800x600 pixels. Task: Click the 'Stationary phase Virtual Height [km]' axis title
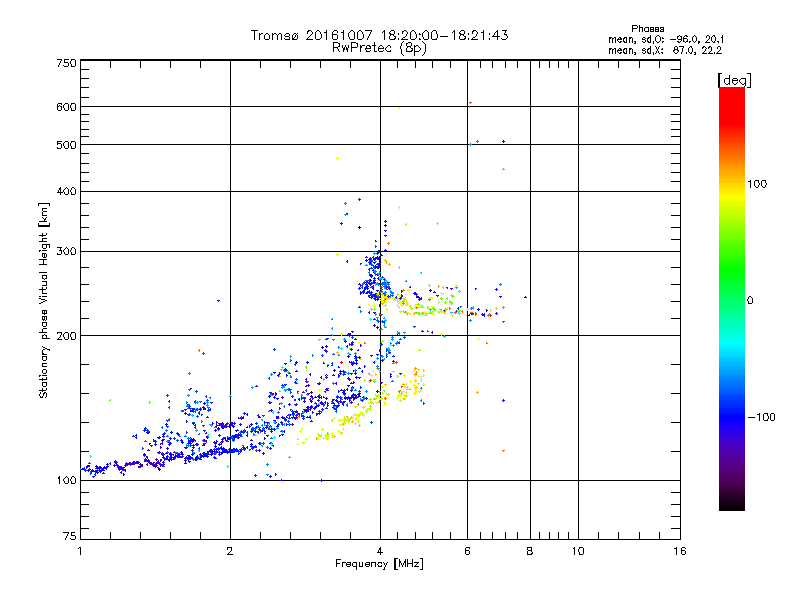44,300
